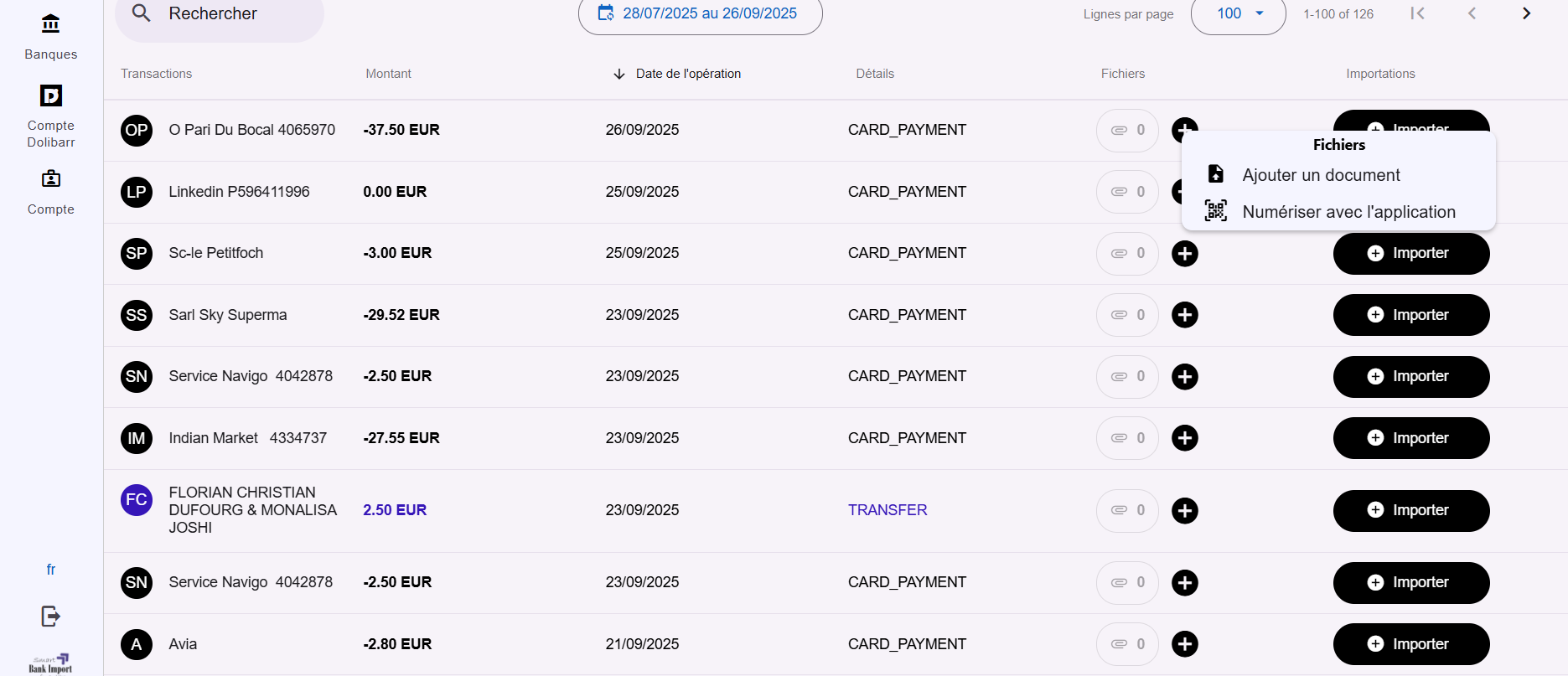Open the Compte Dolibarr sidebar icon
The height and width of the screenshot is (676, 1568).
(50, 95)
